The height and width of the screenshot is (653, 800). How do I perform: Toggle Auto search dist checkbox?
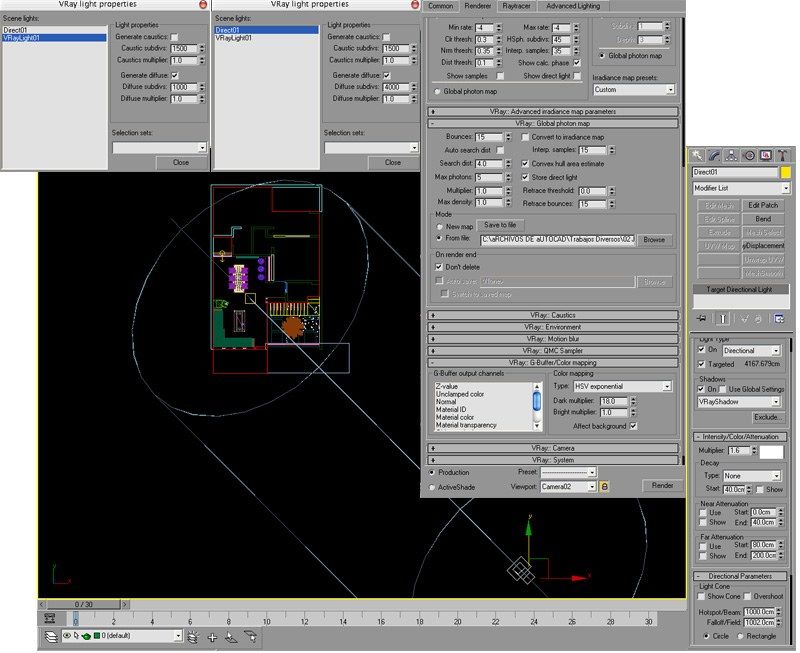(500, 150)
